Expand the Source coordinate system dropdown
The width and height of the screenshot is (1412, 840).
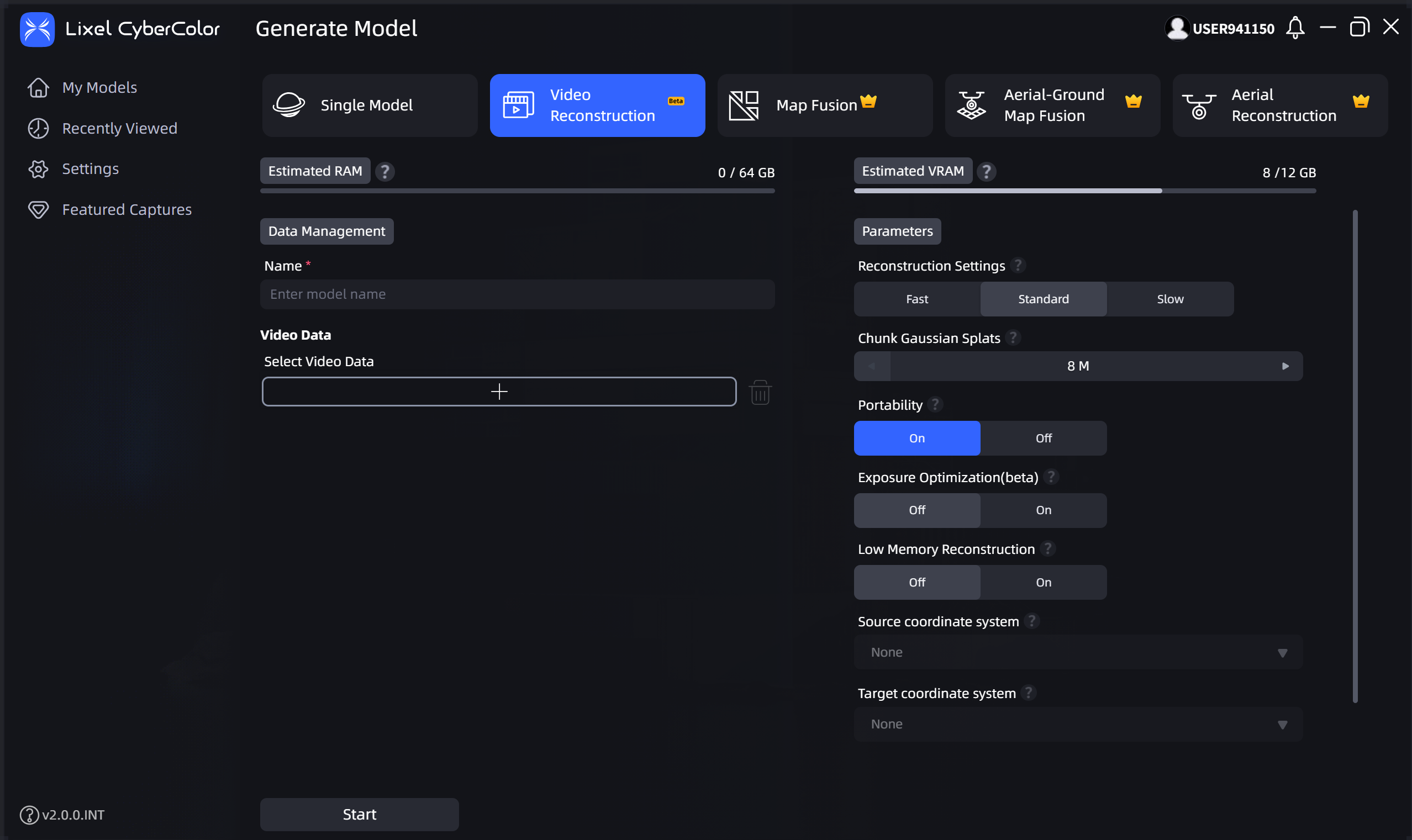[x=1078, y=652]
